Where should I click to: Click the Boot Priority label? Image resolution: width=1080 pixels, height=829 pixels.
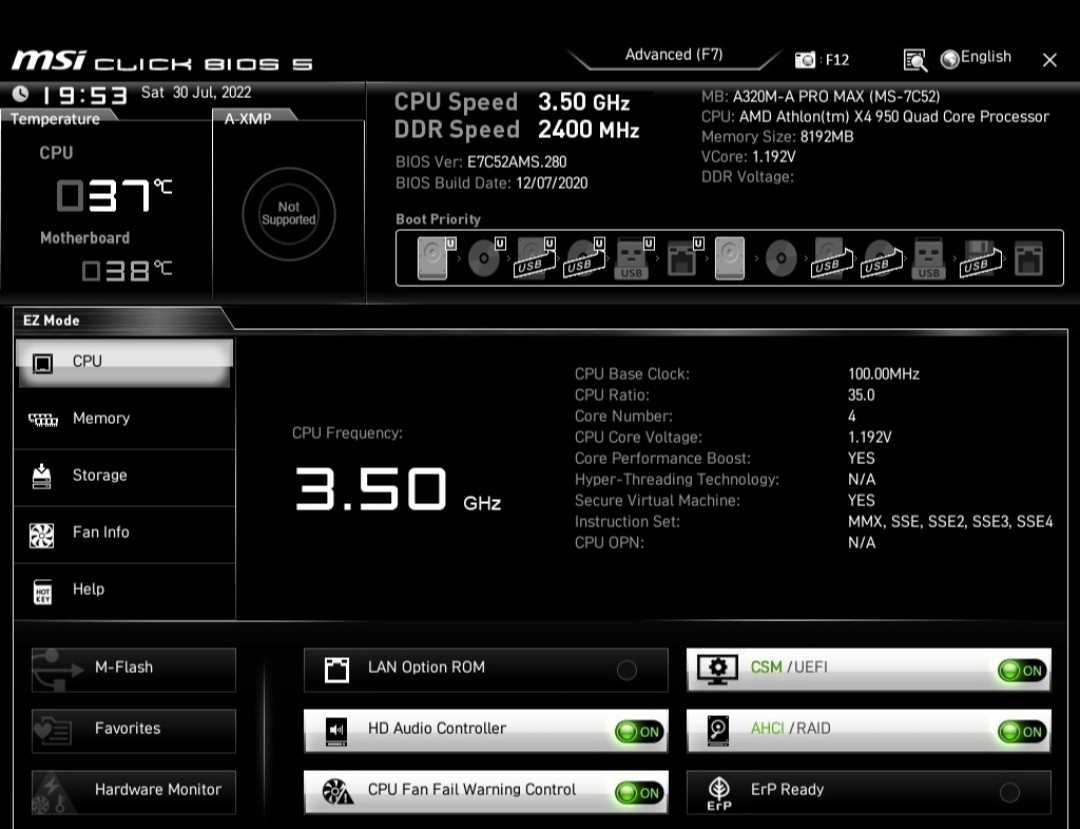click(x=438, y=219)
